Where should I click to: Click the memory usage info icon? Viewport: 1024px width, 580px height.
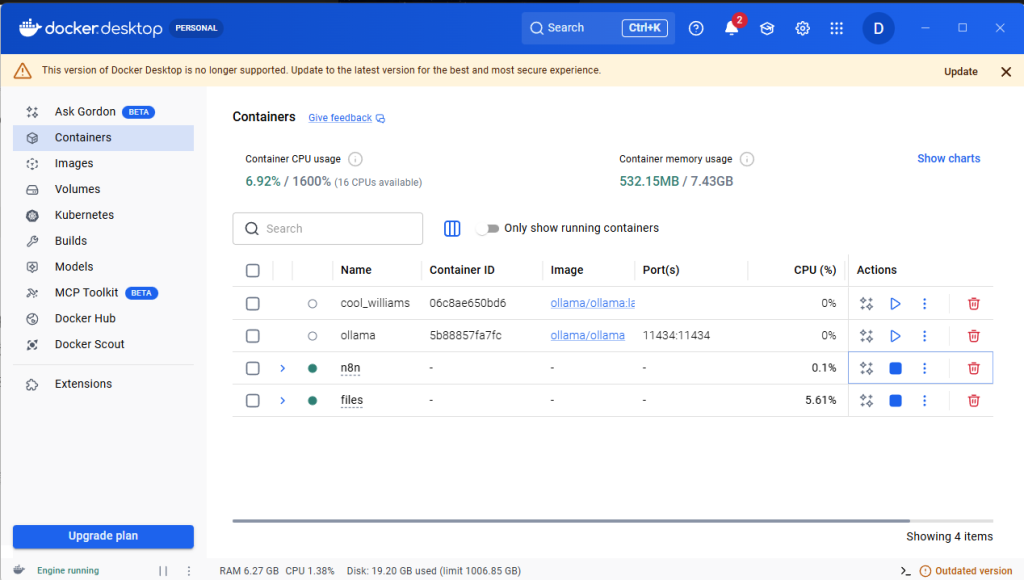747,159
